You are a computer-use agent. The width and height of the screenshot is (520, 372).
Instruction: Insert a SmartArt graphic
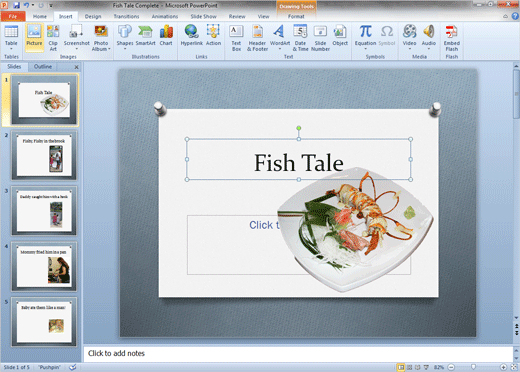[x=145, y=36]
